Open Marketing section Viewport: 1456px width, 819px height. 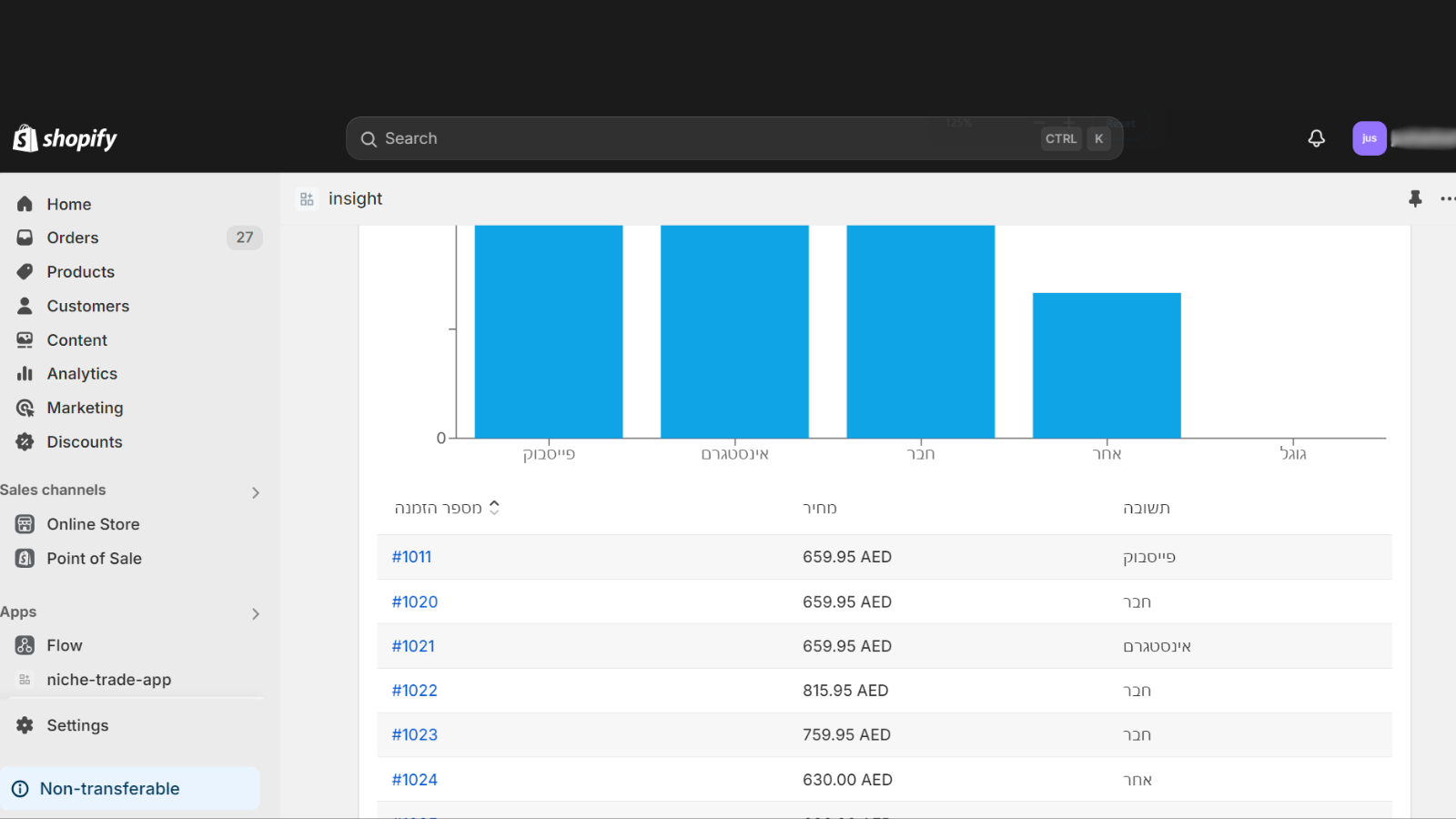point(85,408)
